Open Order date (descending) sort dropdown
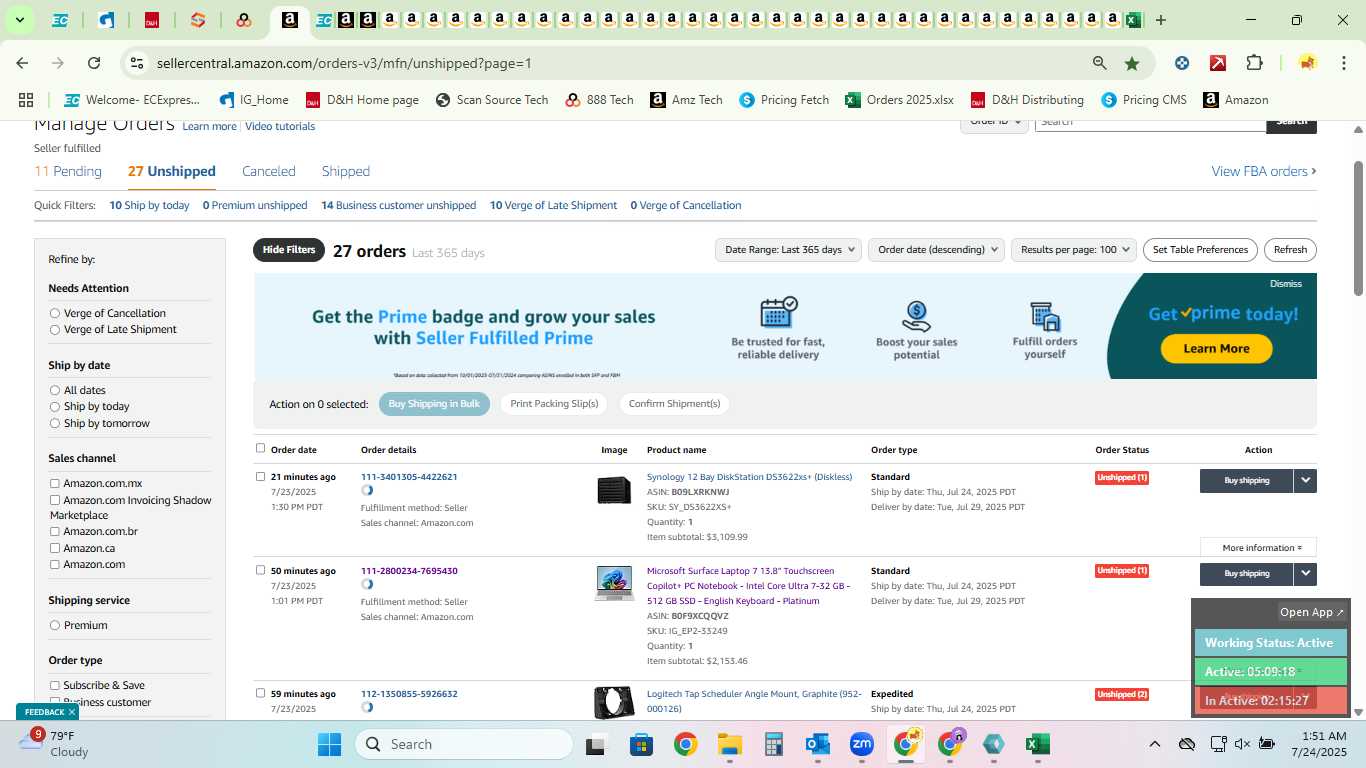 pos(936,250)
